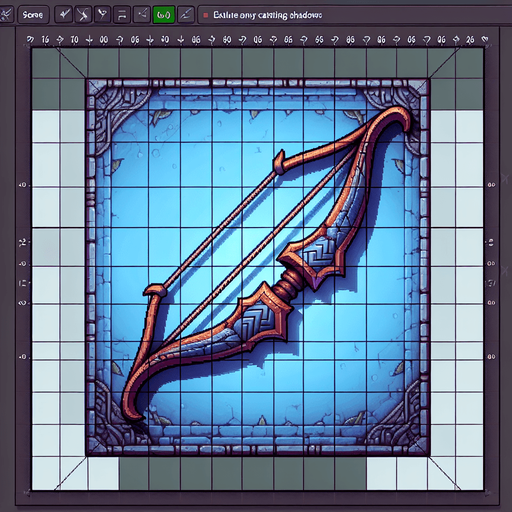
Task: Toggle the green highlighted toolbar button
Action: pos(163,15)
